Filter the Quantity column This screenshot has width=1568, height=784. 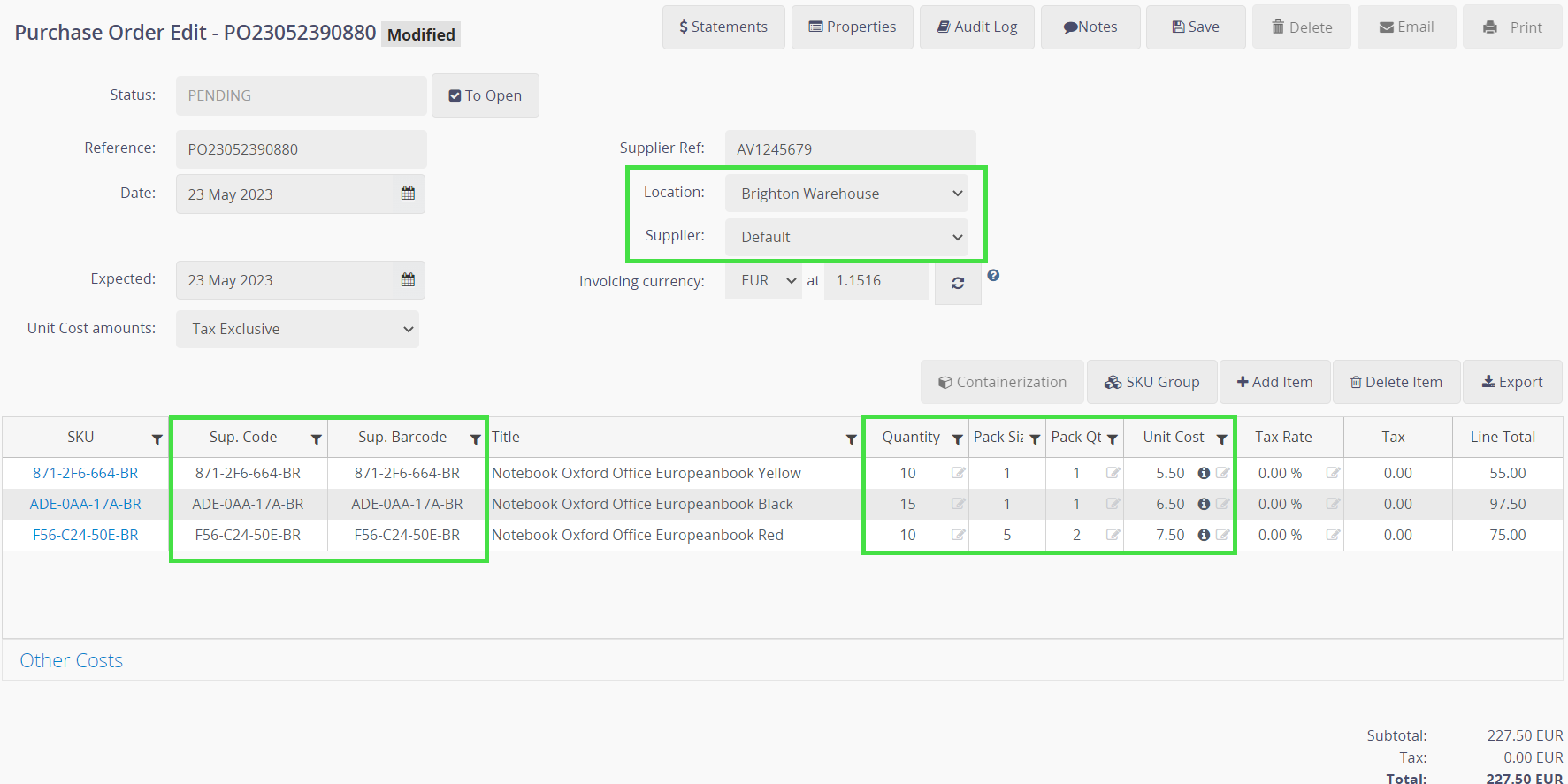tap(957, 439)
